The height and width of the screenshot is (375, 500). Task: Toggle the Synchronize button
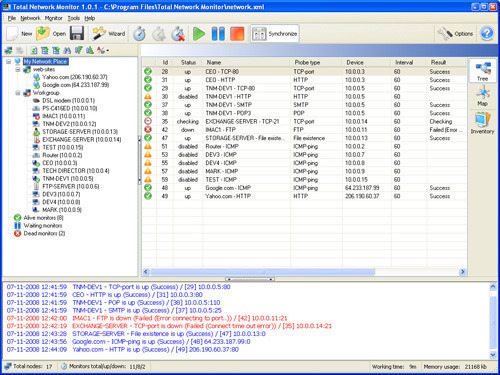tap(275, 34)
